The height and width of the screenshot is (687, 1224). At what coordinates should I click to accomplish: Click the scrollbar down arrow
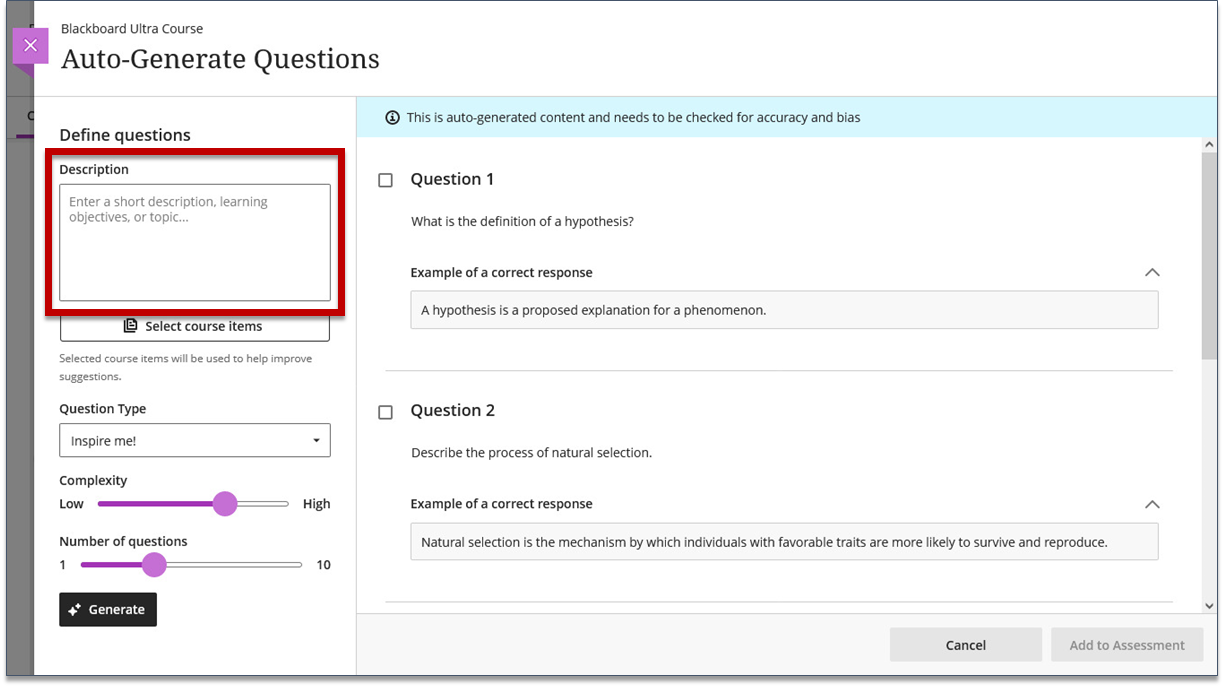click(1209, 605)
